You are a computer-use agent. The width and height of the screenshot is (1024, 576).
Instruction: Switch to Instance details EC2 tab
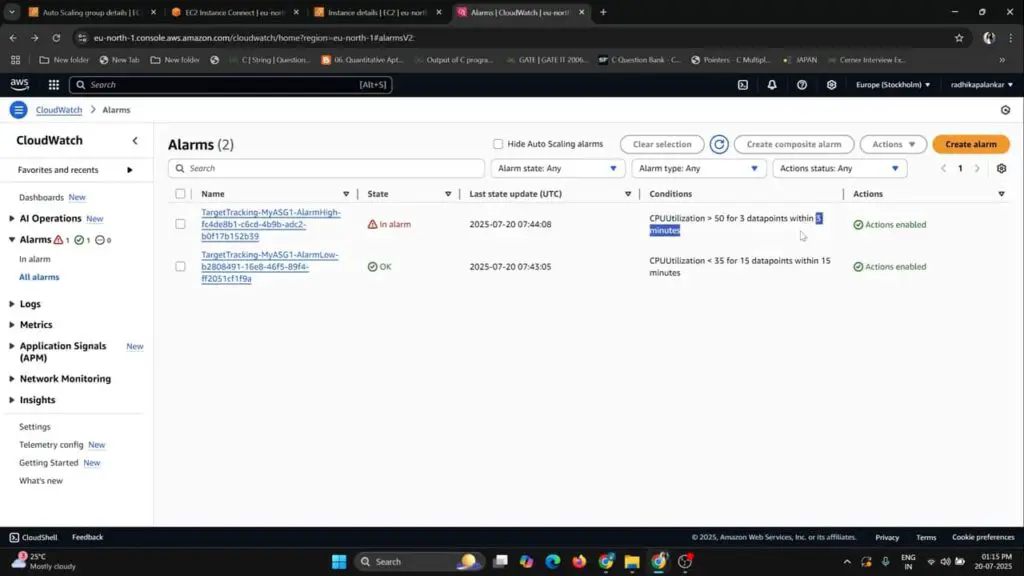pyautogui.click(x=377, y=12)
